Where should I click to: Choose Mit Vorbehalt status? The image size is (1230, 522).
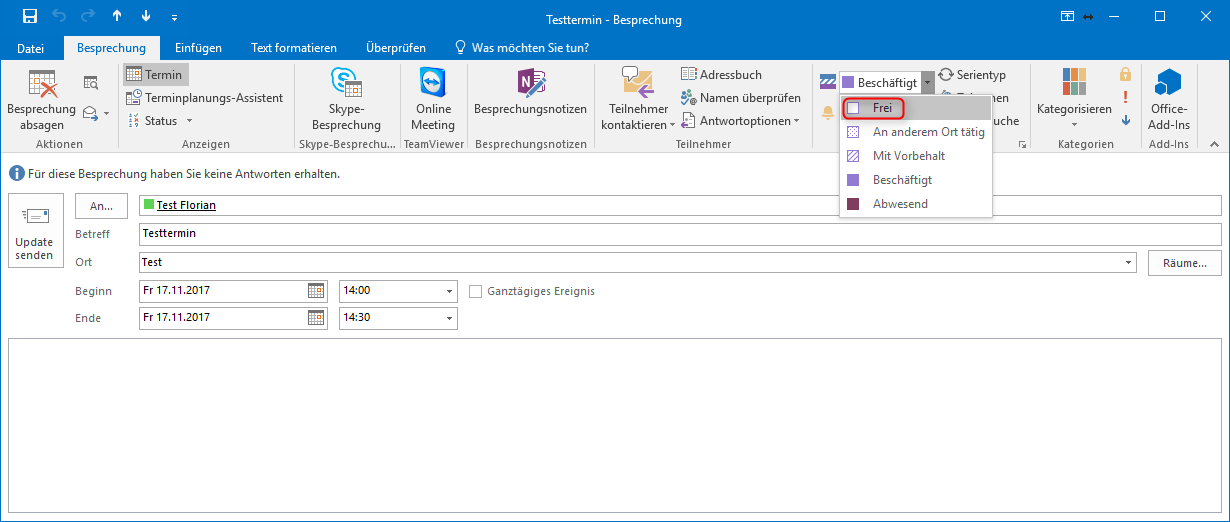tap(916, 156)
